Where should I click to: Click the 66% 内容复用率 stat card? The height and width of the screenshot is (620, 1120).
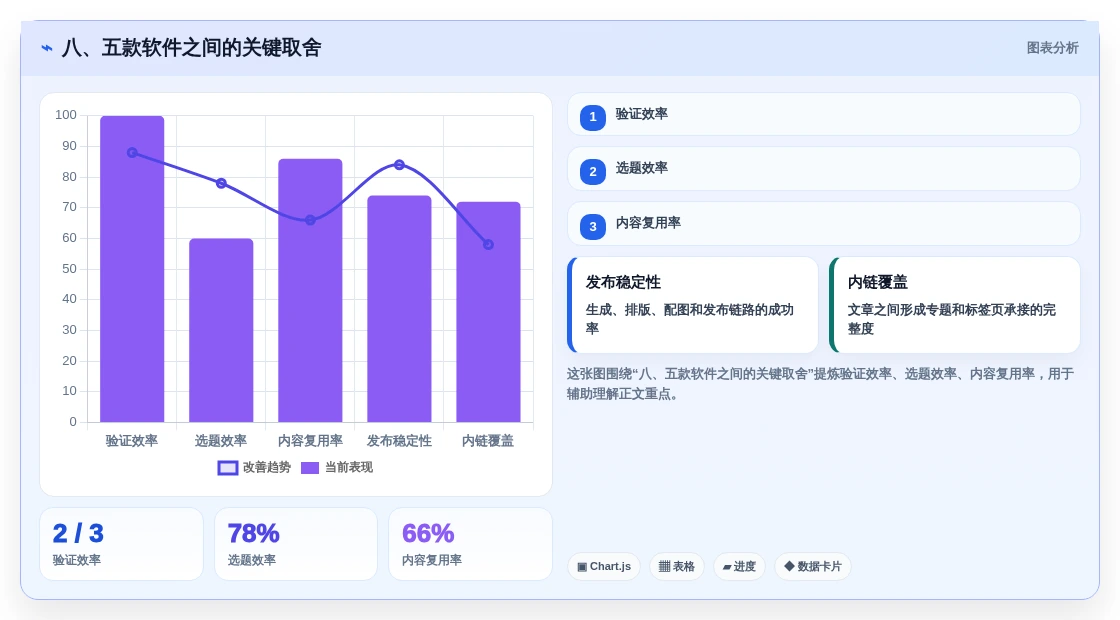click(x=470, y=544)
